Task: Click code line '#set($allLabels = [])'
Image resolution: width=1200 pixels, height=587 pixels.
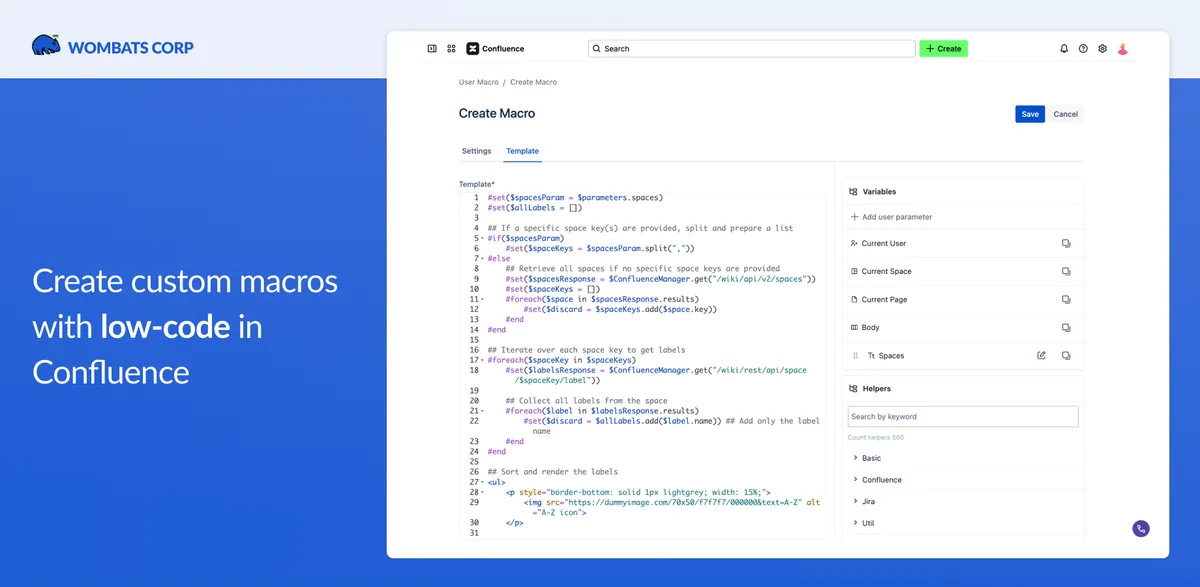Action: click(x=535, y=208)
